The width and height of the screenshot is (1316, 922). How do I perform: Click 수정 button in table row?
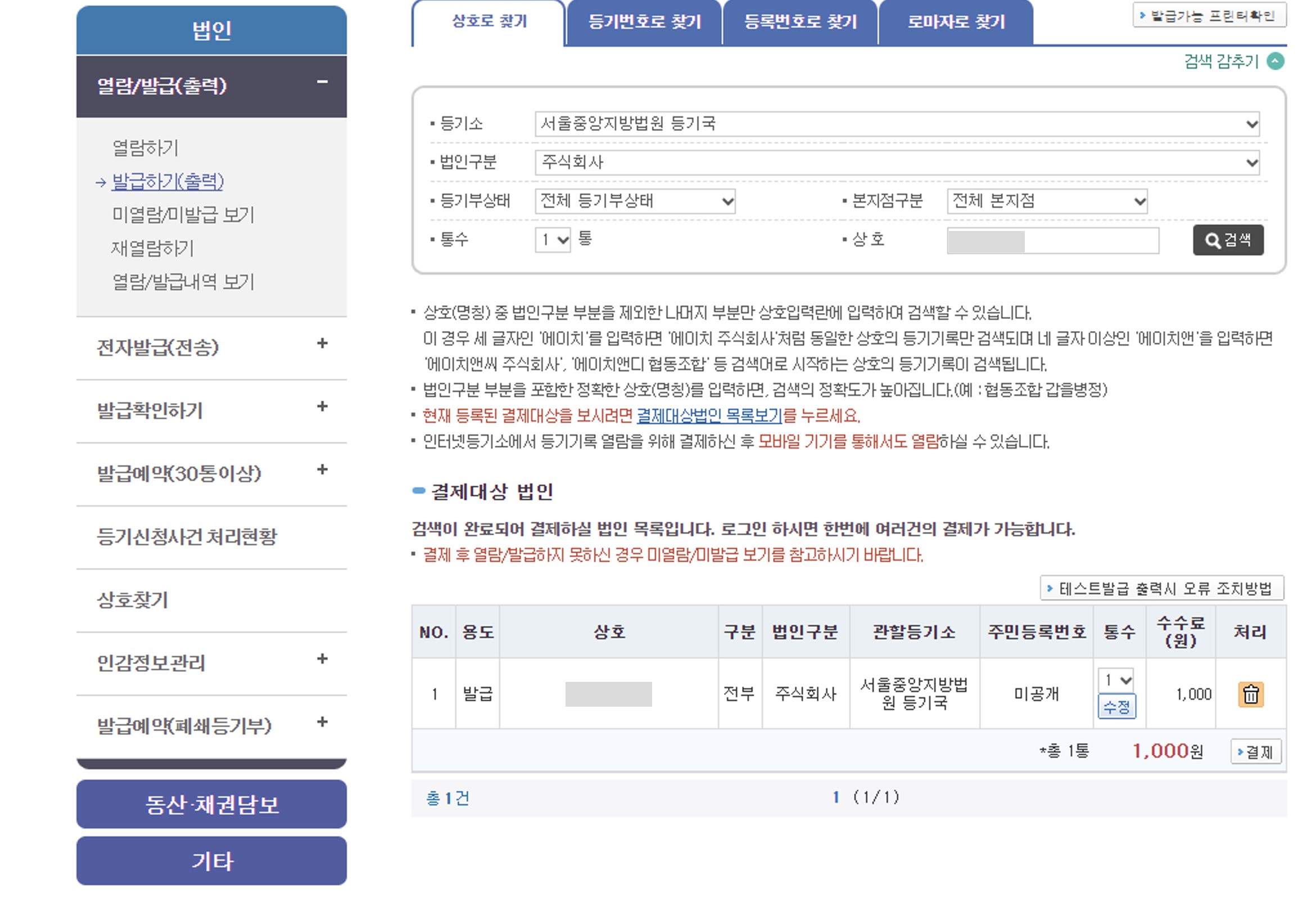[1116, 707]
